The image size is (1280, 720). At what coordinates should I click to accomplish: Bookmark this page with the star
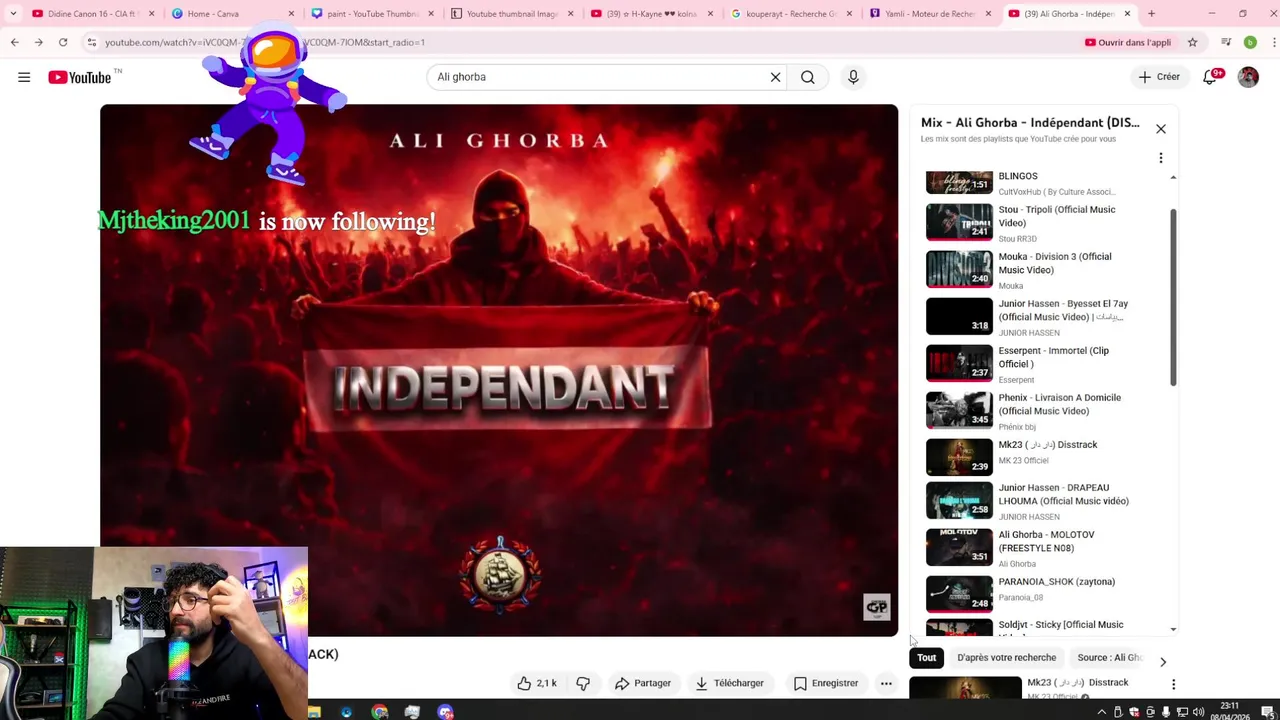click(1192, 42)
